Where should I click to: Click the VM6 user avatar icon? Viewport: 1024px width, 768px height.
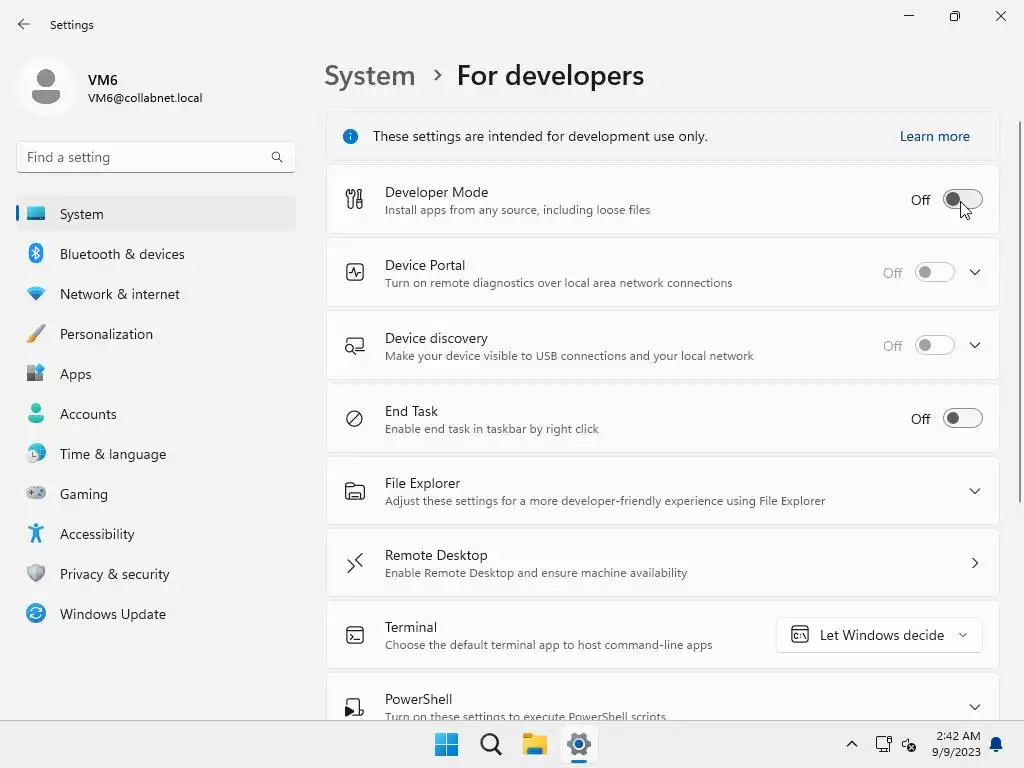(x=46, y=86)
